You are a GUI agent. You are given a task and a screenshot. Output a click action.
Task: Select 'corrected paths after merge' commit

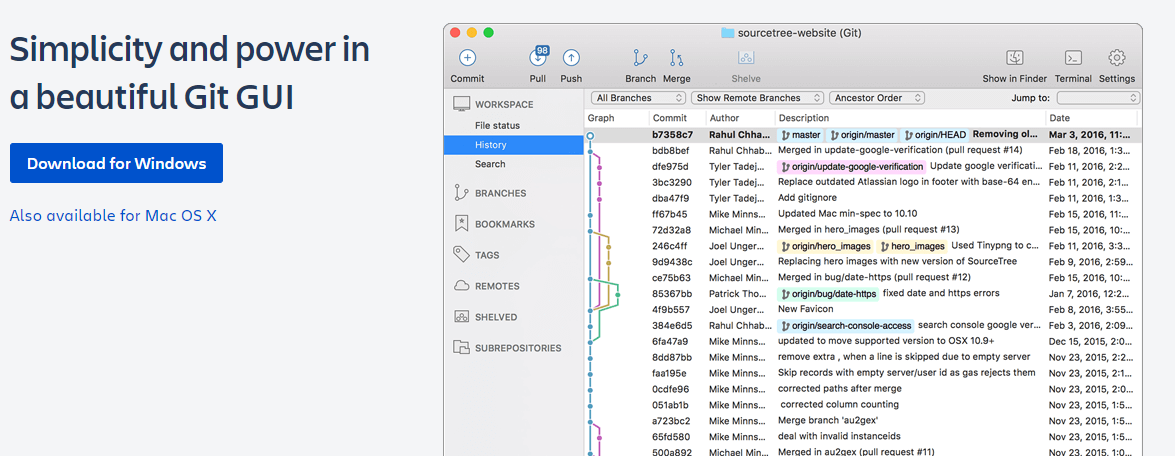pyautogui.click(x=863, y=389)
